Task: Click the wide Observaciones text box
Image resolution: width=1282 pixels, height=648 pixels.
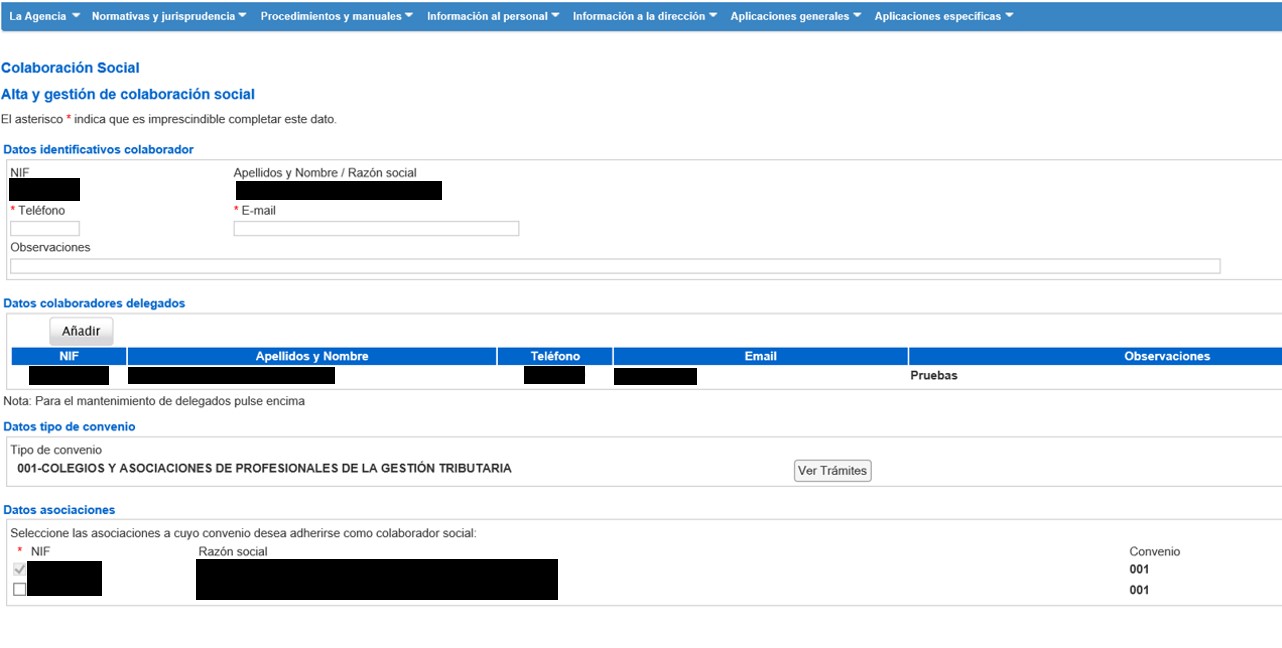Action: (x=614, y=266)
